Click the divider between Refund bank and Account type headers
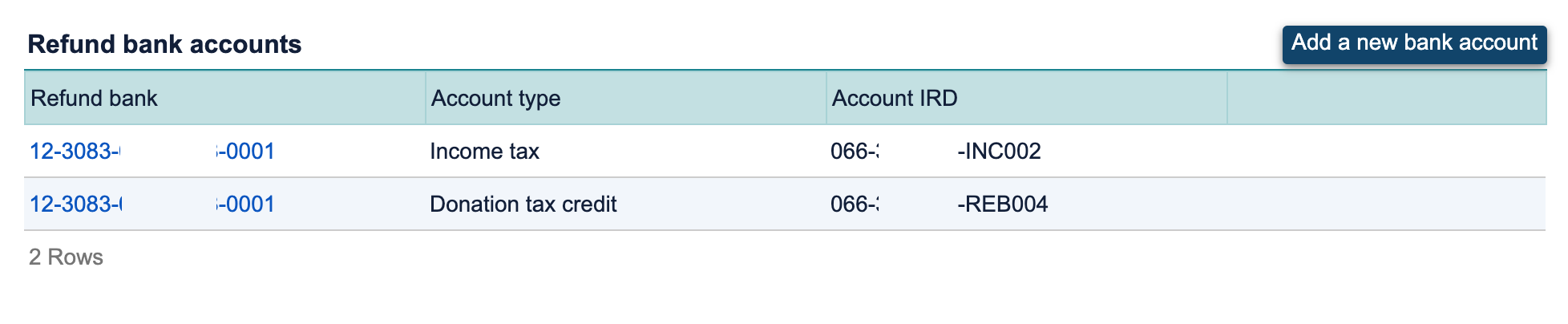The height and width of the screenshot is (324, 1568). pos(426,98)
